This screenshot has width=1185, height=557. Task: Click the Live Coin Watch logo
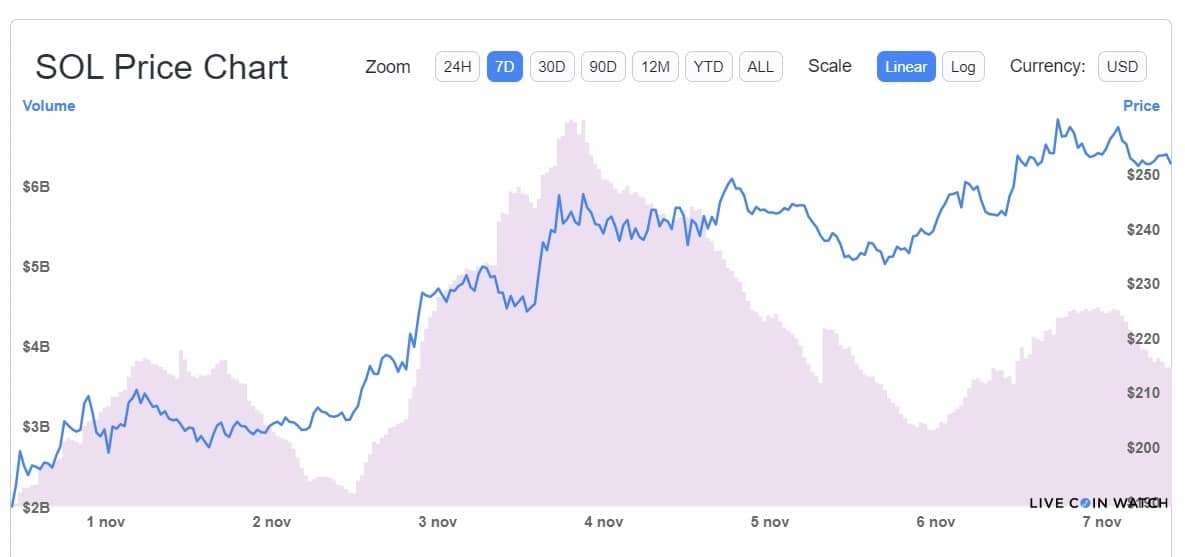click(x=1098, y=502)
